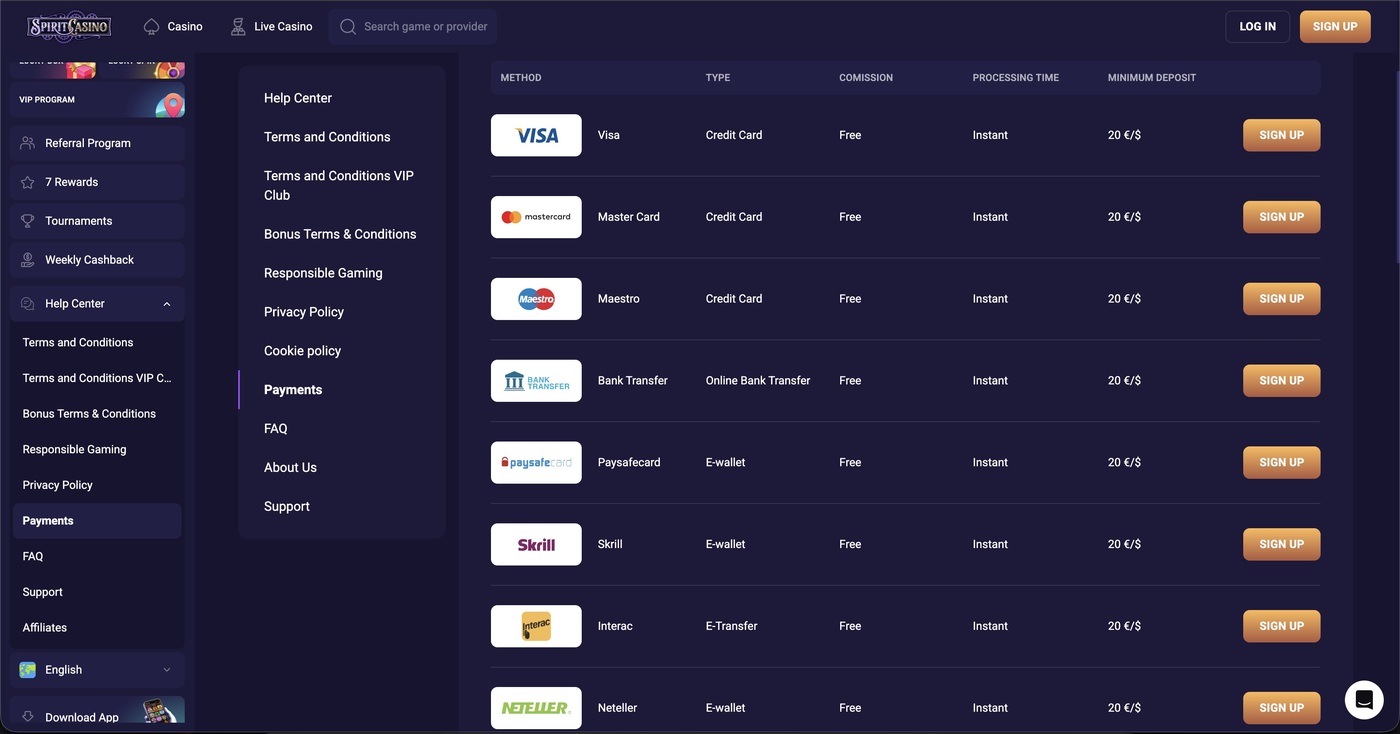Select Payments in the left sidebar
This screenshot has height=734, width=1400.
click(x=97, y=521)
